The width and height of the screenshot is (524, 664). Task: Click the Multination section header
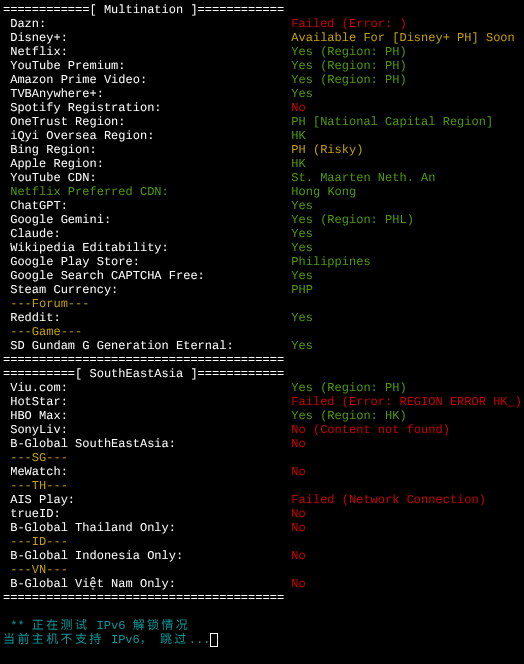[x=144, y=9]
